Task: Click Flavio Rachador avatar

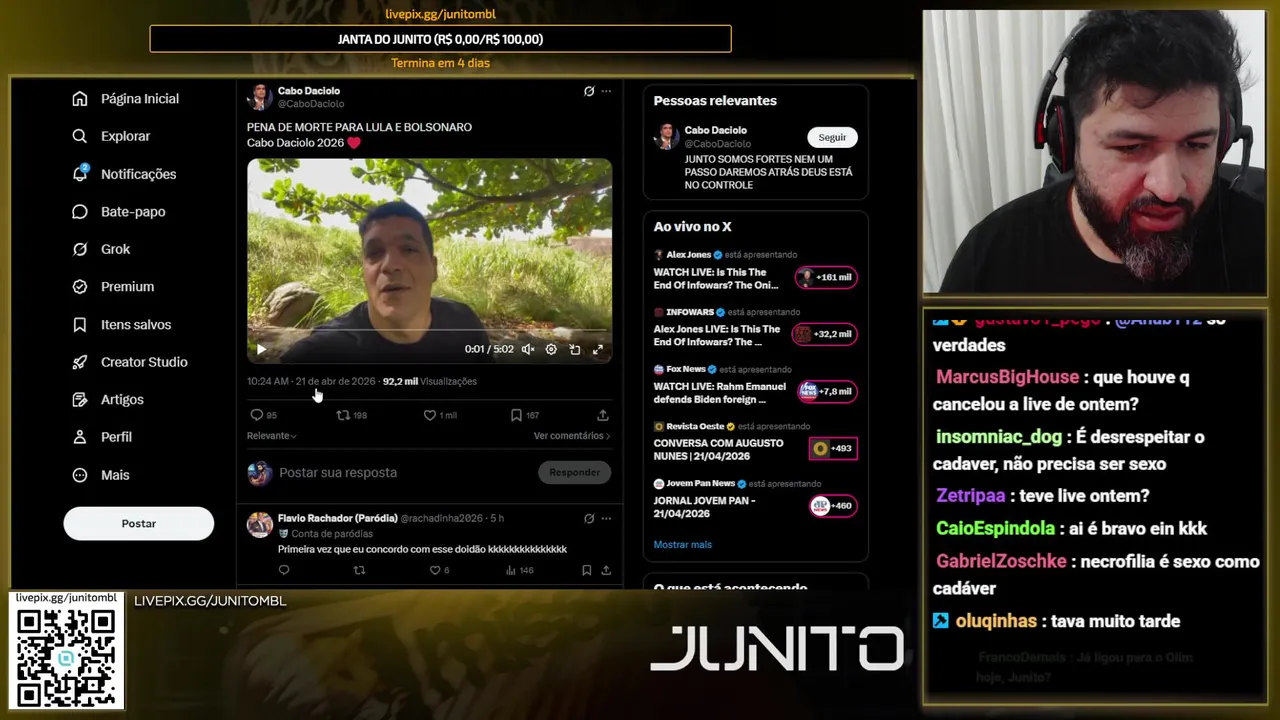Action: click(x=260, y=525)
